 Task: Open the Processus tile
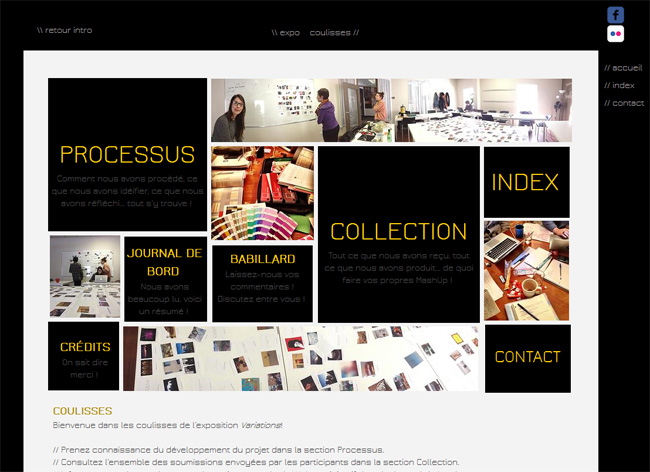point(127,155)
